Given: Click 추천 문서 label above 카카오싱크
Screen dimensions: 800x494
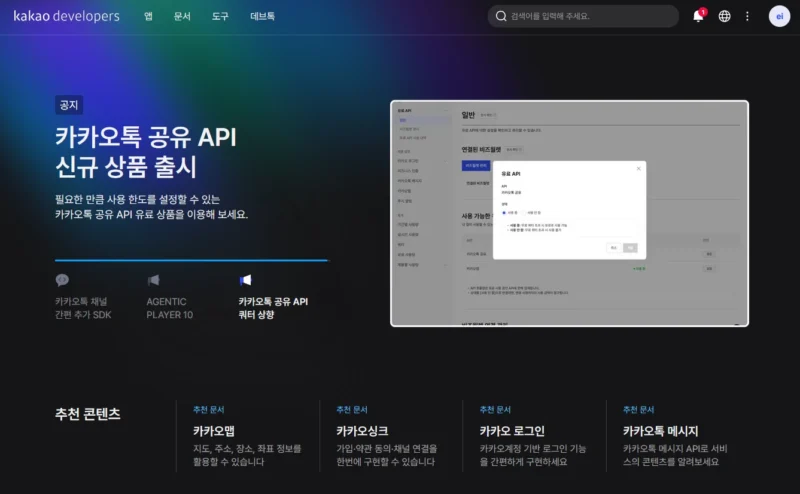Looking at the screenshot, I should (352, 410).
